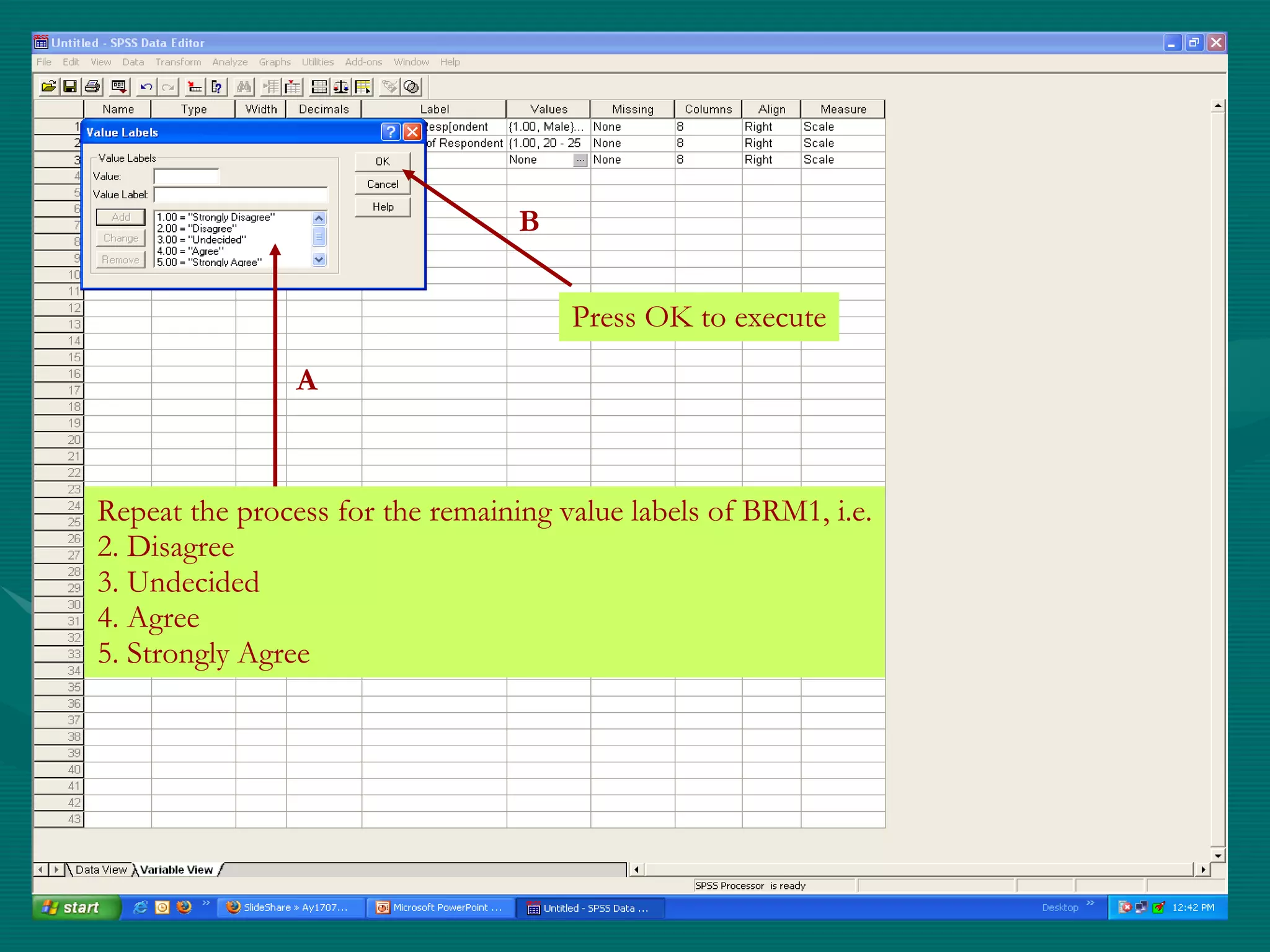Click the Go to Case icon
This screenshot has height=952, width=1270.
(195, 87)
